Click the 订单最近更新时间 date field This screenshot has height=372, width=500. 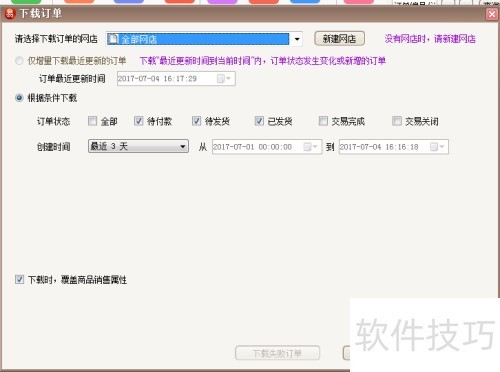point(176,79)
